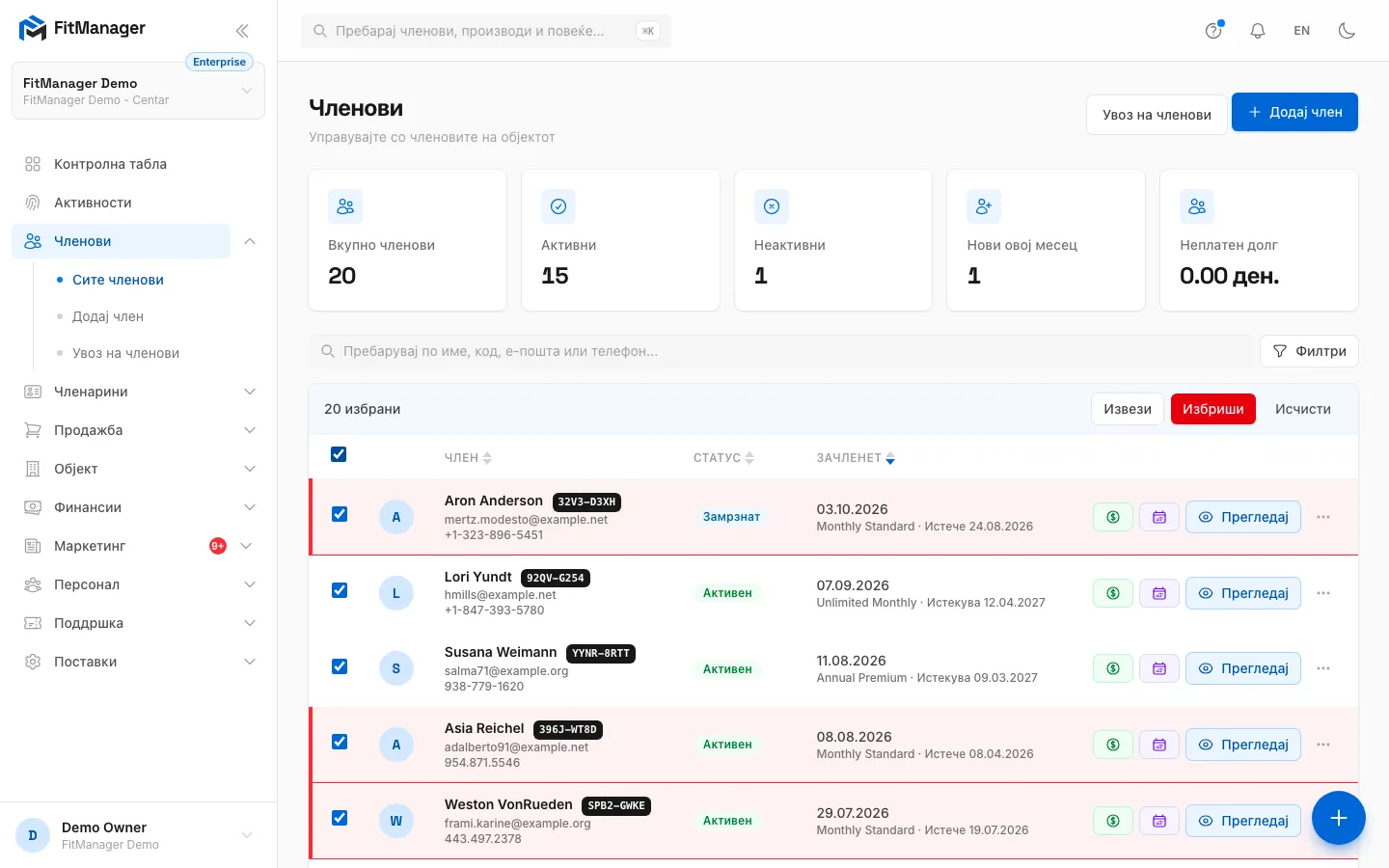Uncheck the select-all header checkbox
This screenshot has height=868, width=1389.
click(x=339, y=454)
